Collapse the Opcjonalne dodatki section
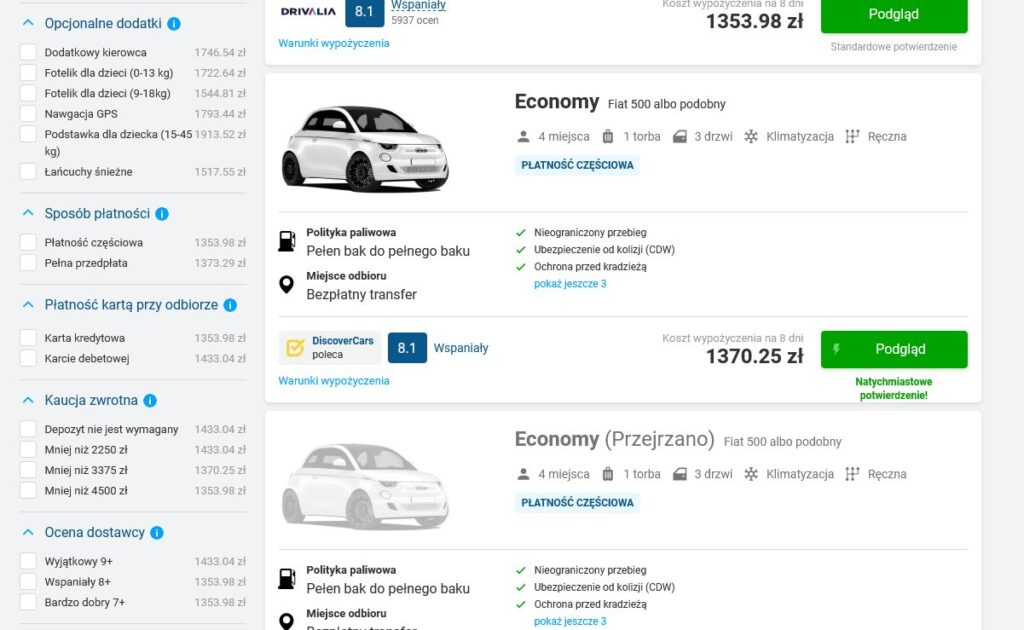The height and width of the screenshot is (630, 1024). click(28, 23)
